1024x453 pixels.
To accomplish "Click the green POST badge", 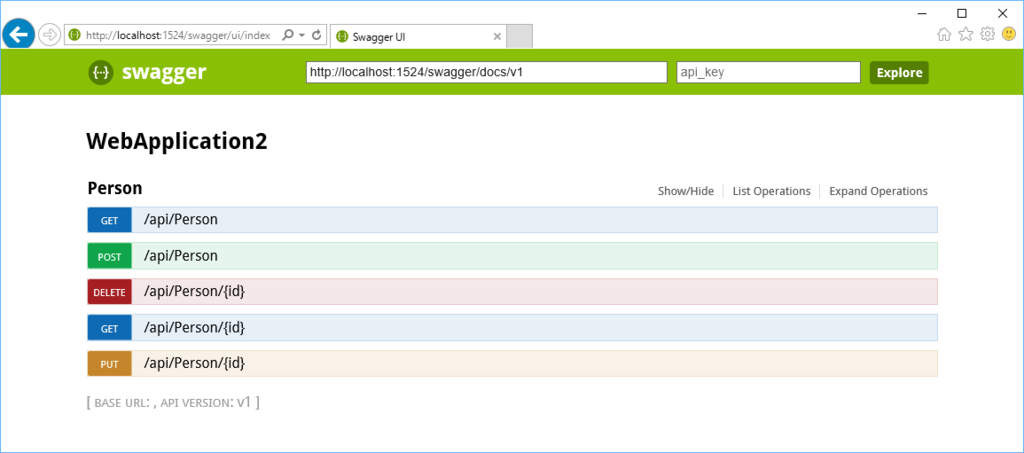I will [x=110, y=256].
